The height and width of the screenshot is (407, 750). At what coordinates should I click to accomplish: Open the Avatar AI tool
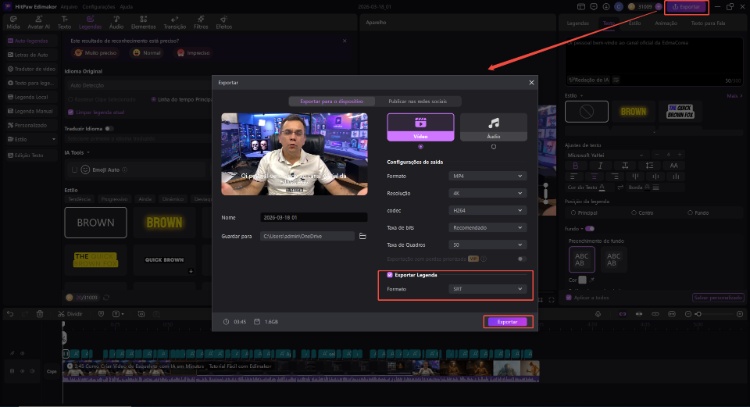39,23
